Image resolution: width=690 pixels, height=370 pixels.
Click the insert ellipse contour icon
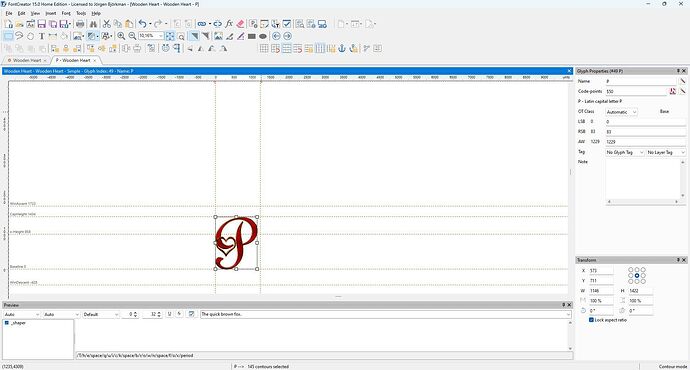tap(263, 36)
